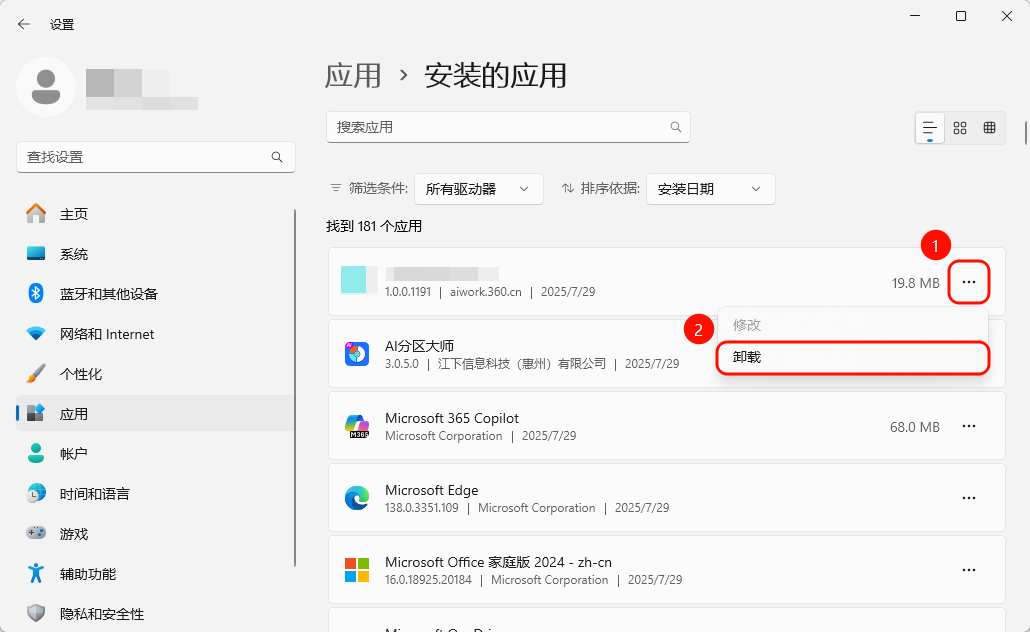Click the 找到 181 个应用 count text
Screen dimensions: 1030x632
coord(374,226)
